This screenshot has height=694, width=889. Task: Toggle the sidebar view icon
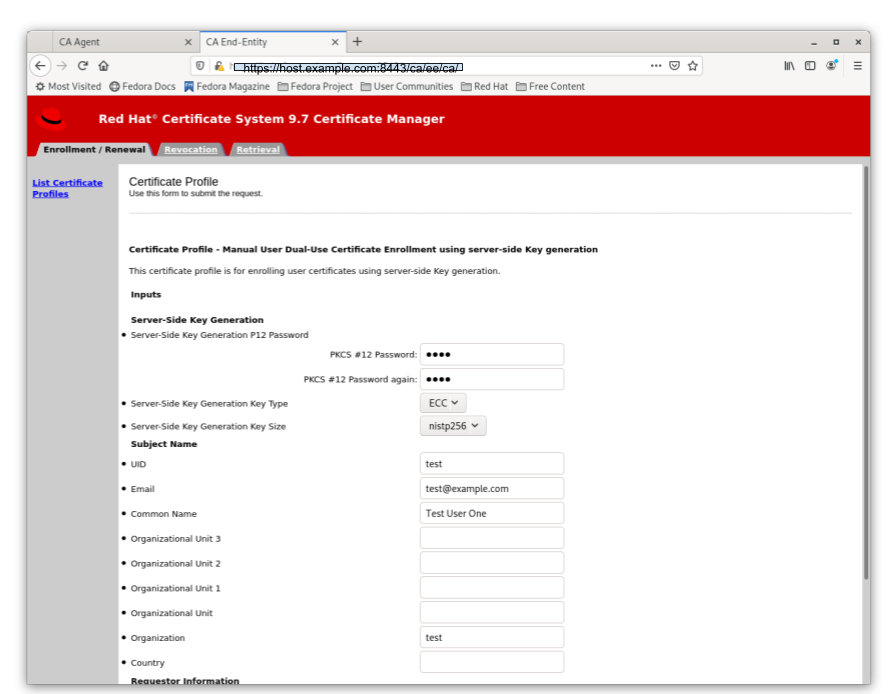click(810, 66)
